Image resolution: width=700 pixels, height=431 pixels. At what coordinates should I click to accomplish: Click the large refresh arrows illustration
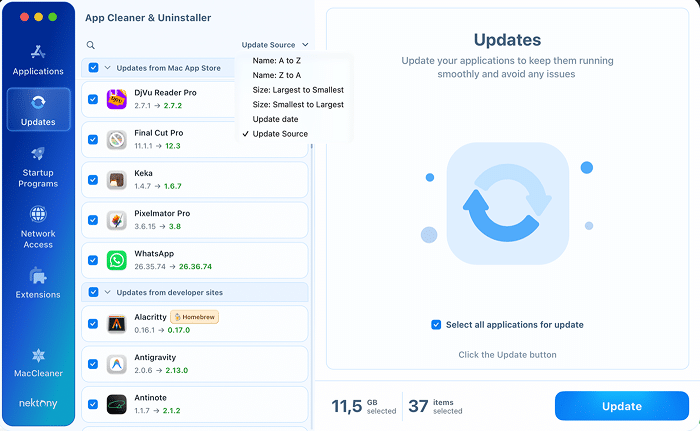pyautogui.click(x=508, y=203)
